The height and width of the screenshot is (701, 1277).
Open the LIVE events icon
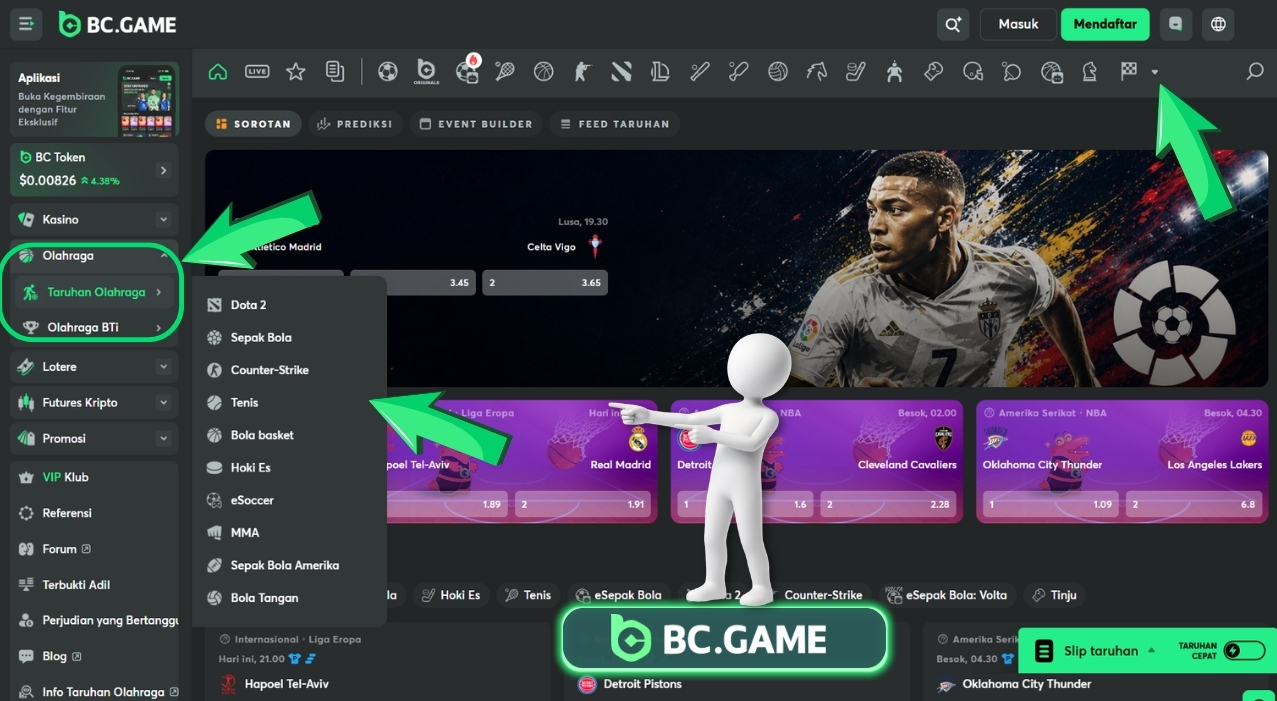click(x=257, y=71)
